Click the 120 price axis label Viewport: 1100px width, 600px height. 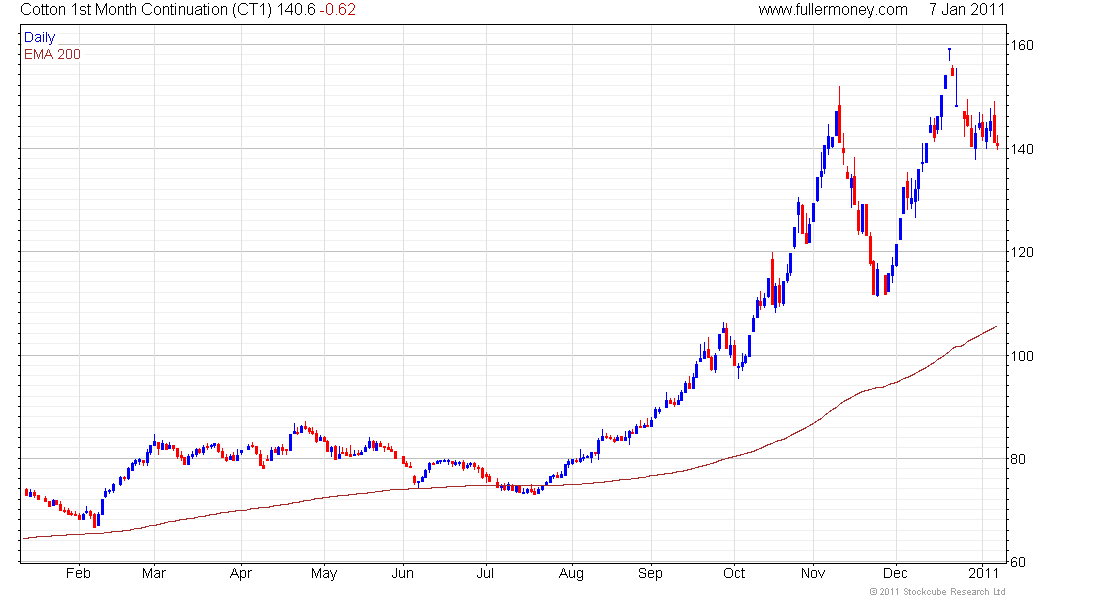point(1021,253)
